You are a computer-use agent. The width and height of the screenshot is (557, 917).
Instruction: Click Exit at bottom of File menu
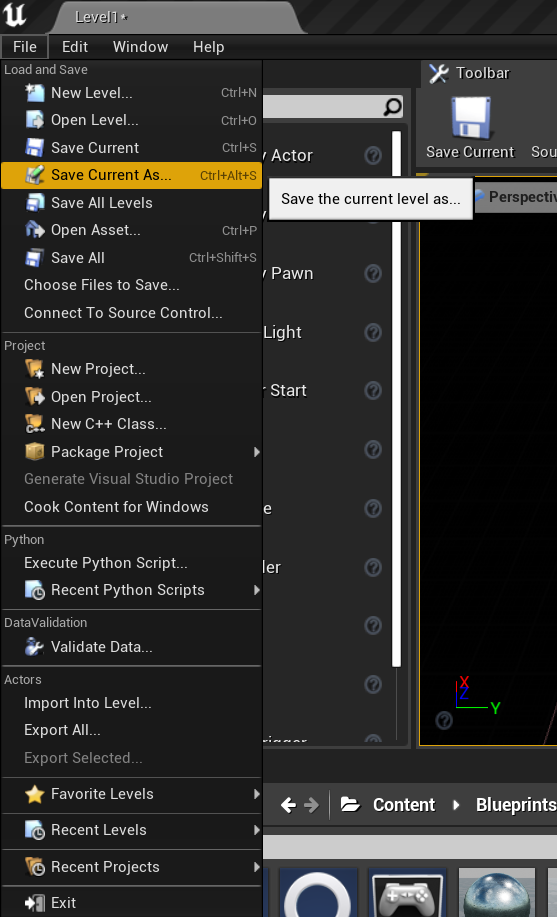pyautogui.click(x=132, y=902)
